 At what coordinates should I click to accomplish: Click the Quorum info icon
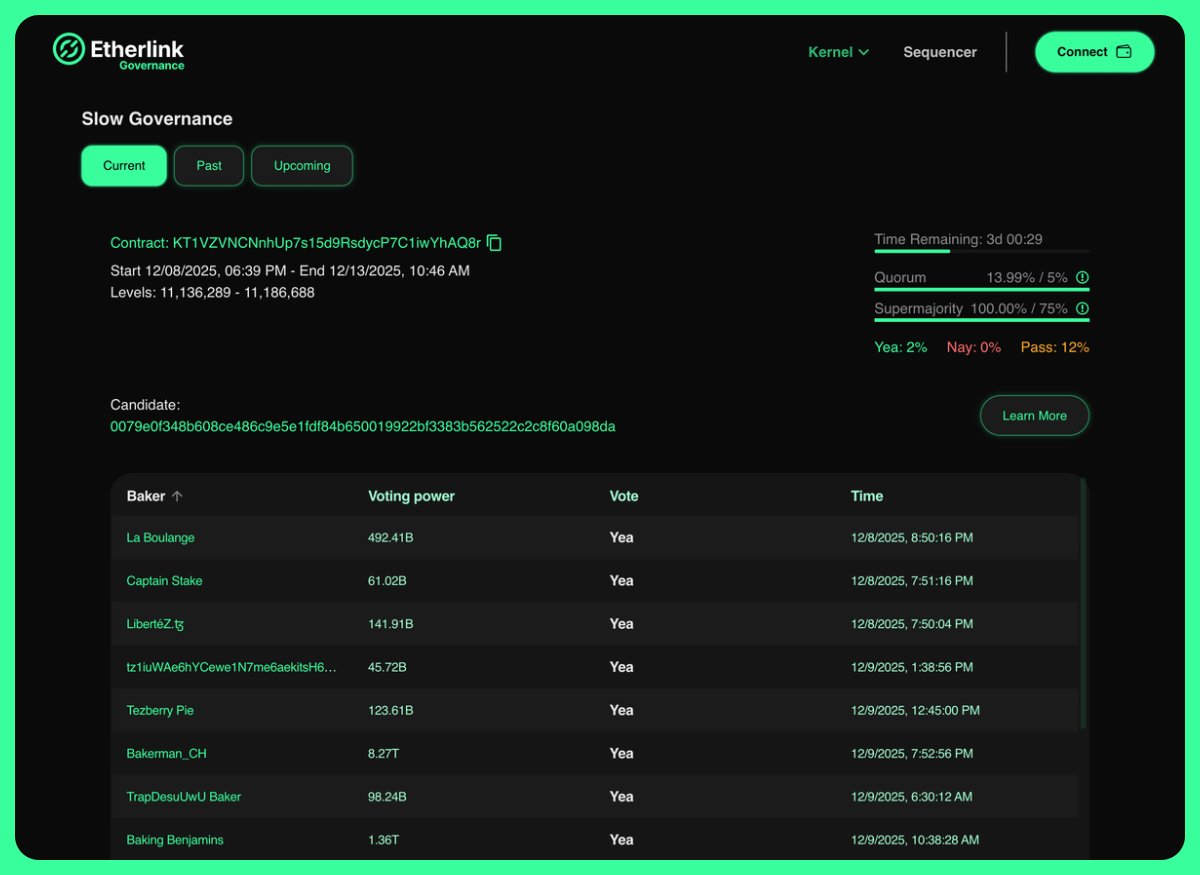[1082, 278]
